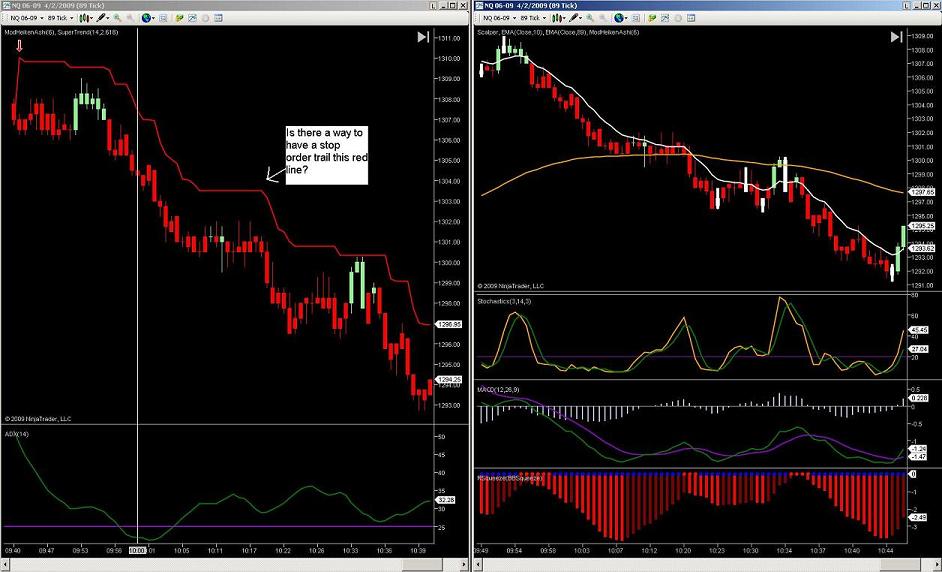
Task: Click the gray round icon in the left chart toolbar
Action: [205, 18]
